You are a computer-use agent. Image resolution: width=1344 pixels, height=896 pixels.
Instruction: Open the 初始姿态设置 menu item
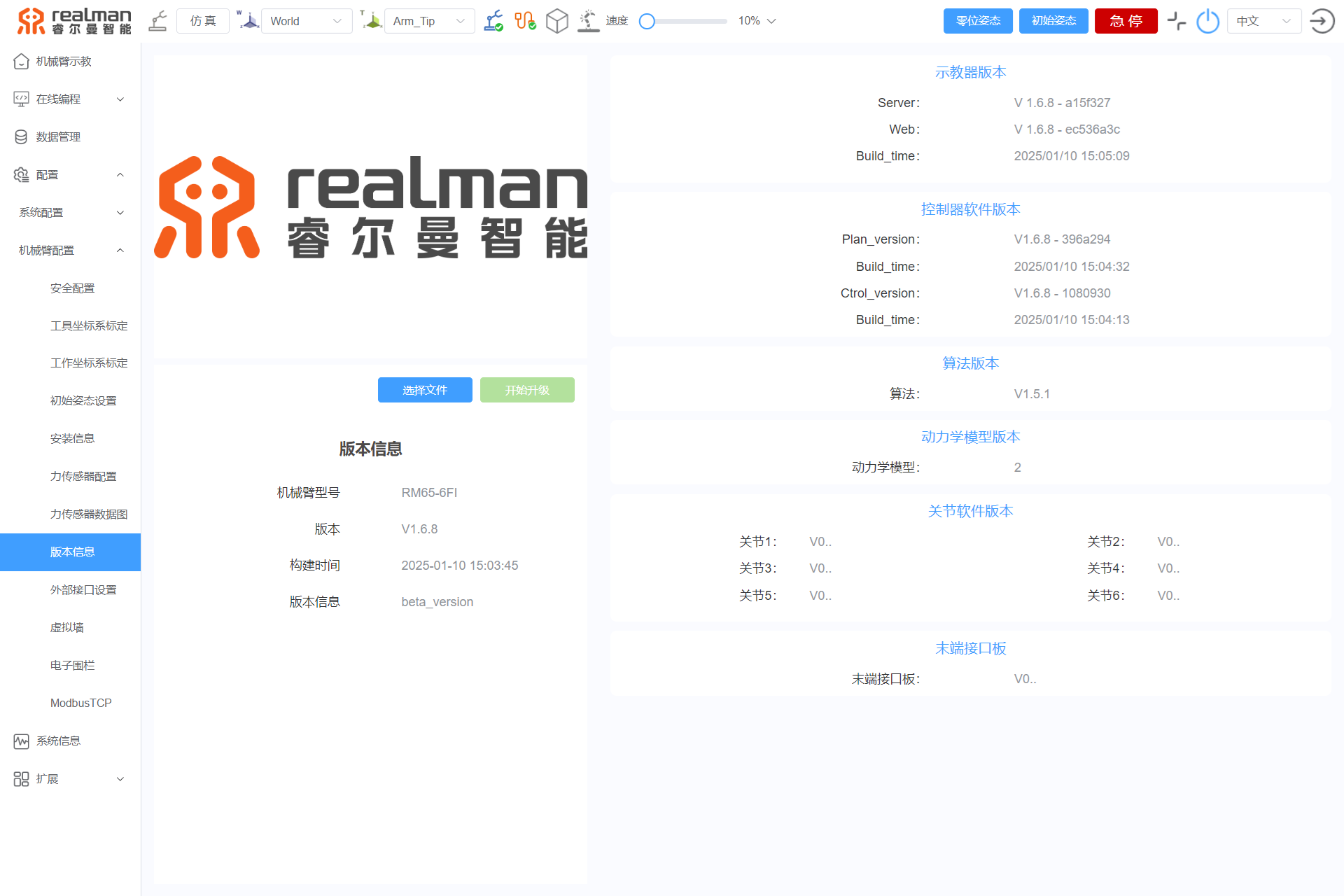click(x=70, y=401)
